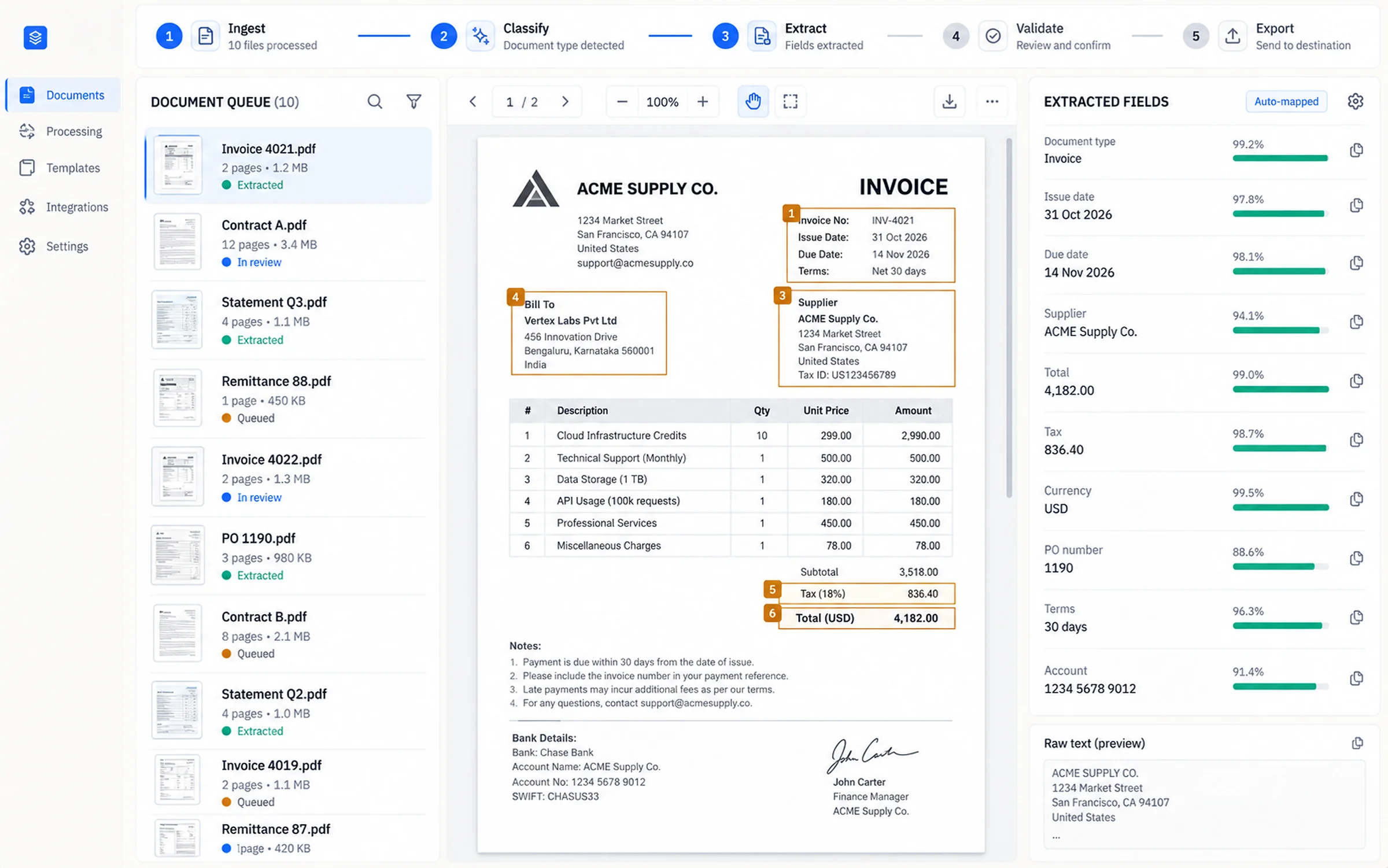Click the Currency confidence bar
1388x868 pixels.
1280,508
